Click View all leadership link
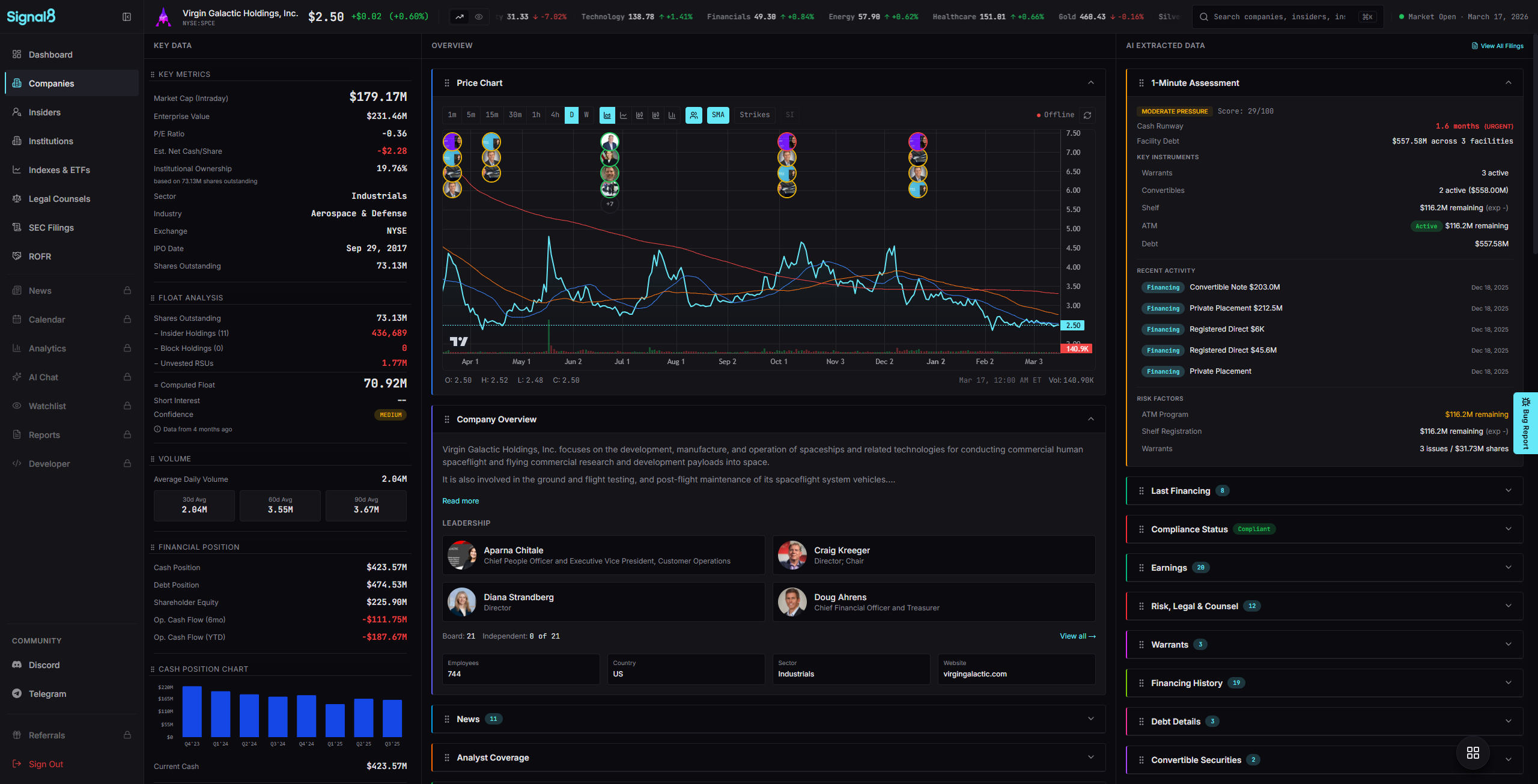This screenshot has width=1538, height=784. point(1078,636)
